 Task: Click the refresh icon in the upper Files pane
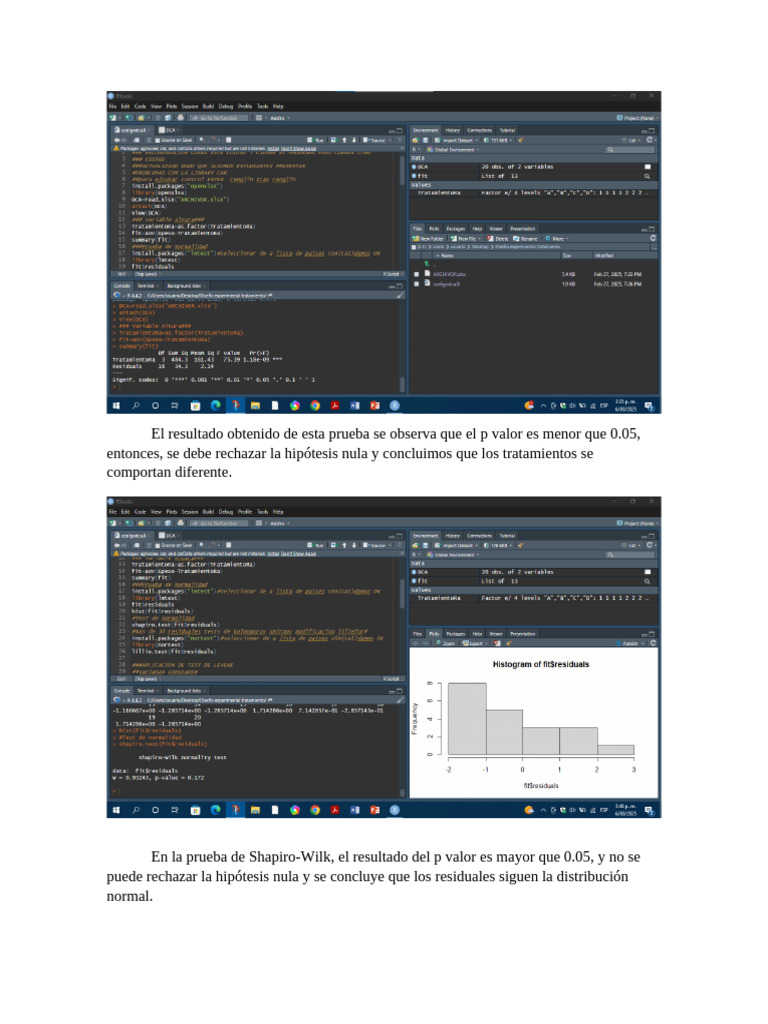(653, 239)
